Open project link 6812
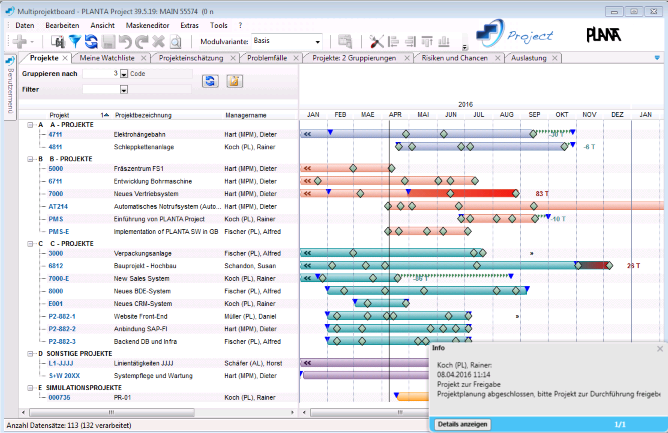This screenshot has height=433, width=668. click(x=56, y=266)
